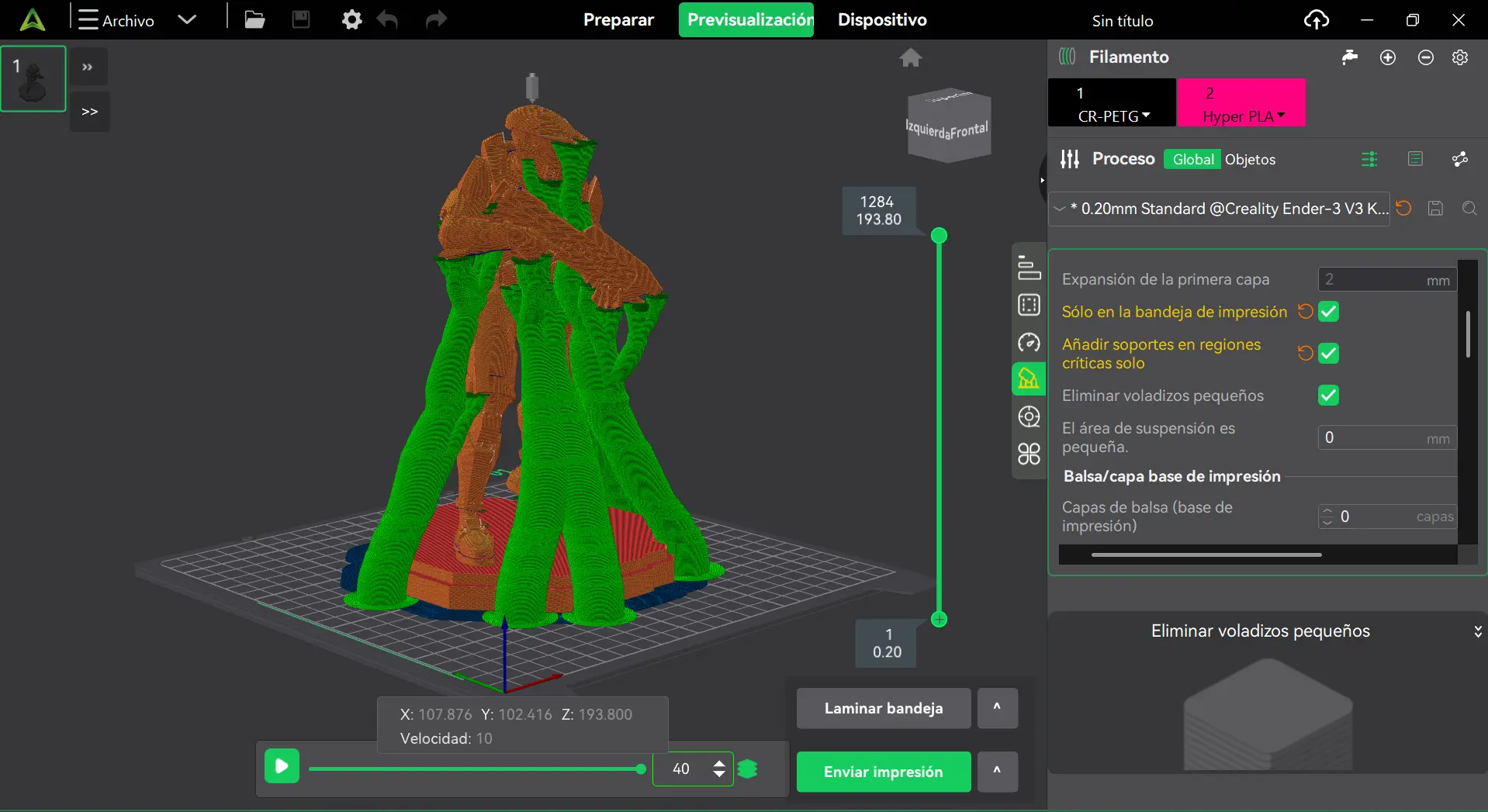Click the Laminar bandeja button
This screenshot has width=1488, height=812.
tap(883, 708)
